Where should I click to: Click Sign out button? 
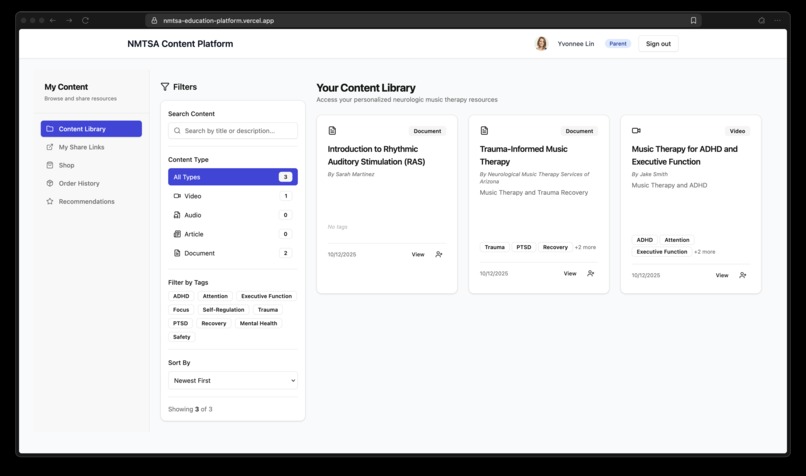point(658,44)
